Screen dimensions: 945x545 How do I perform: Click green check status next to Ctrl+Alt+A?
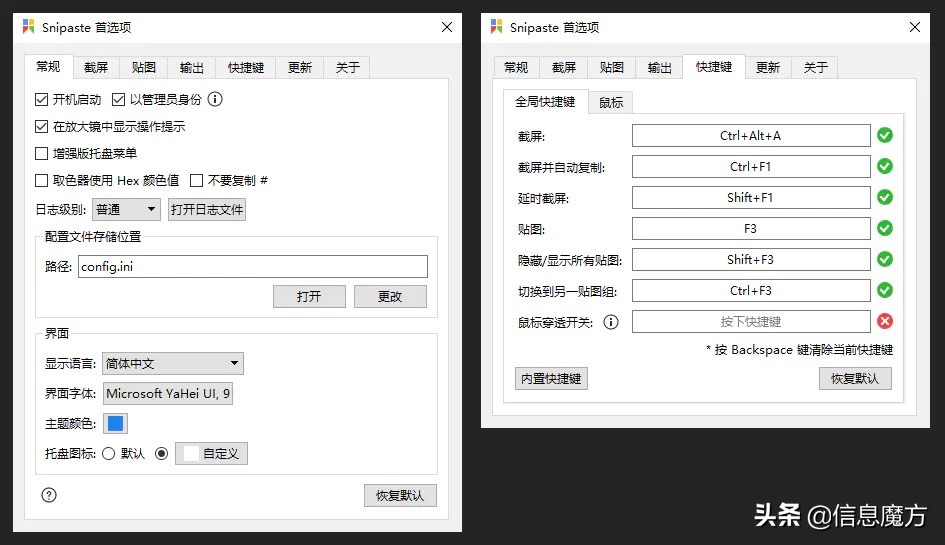click(x=885, y=135)
